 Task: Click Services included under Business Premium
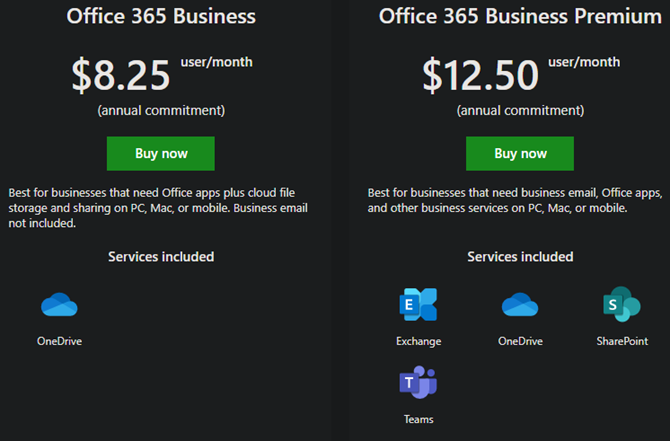(x=520, y=256)
